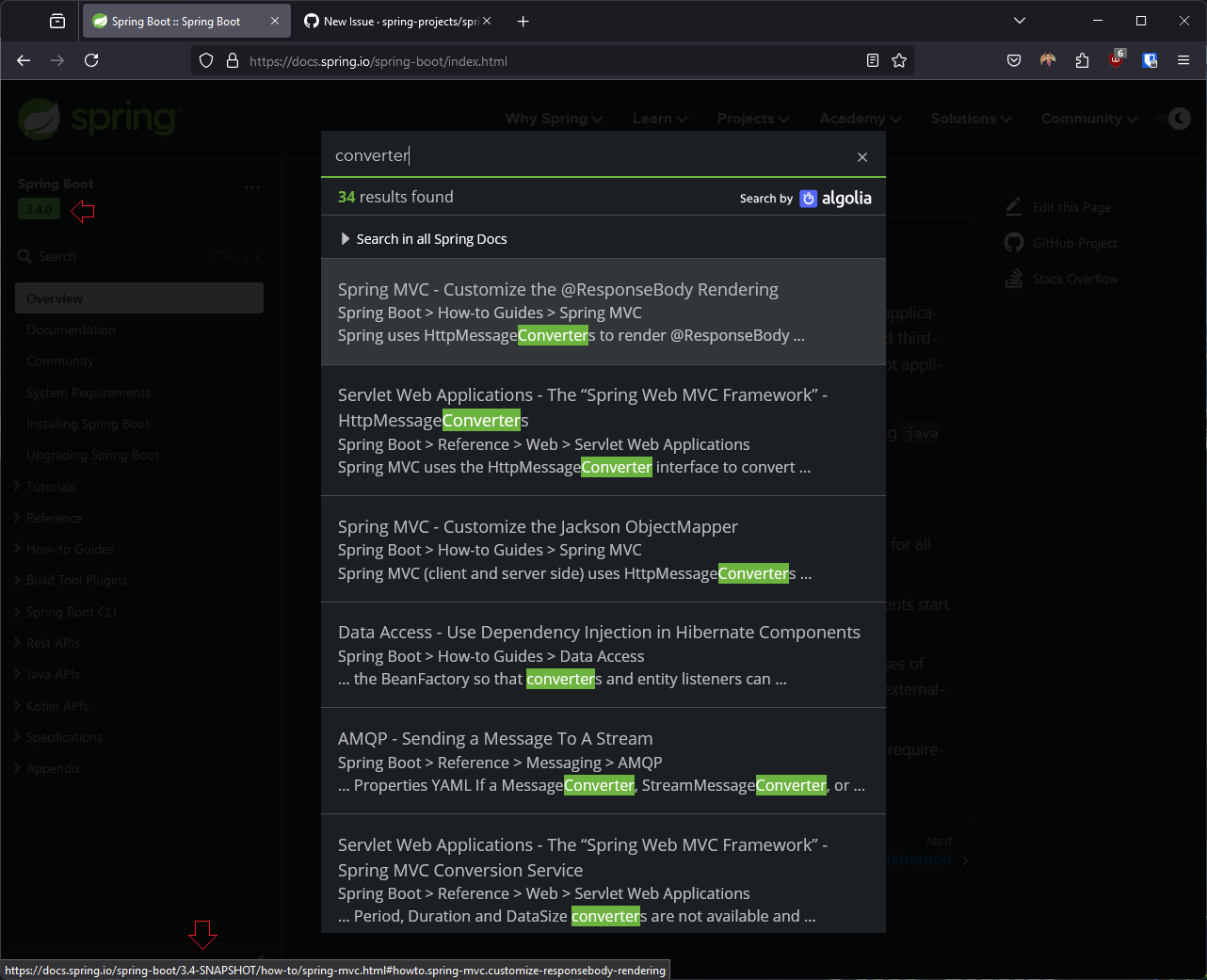Open Customize the @ResponseBody Rendering result

click(557, 290)
